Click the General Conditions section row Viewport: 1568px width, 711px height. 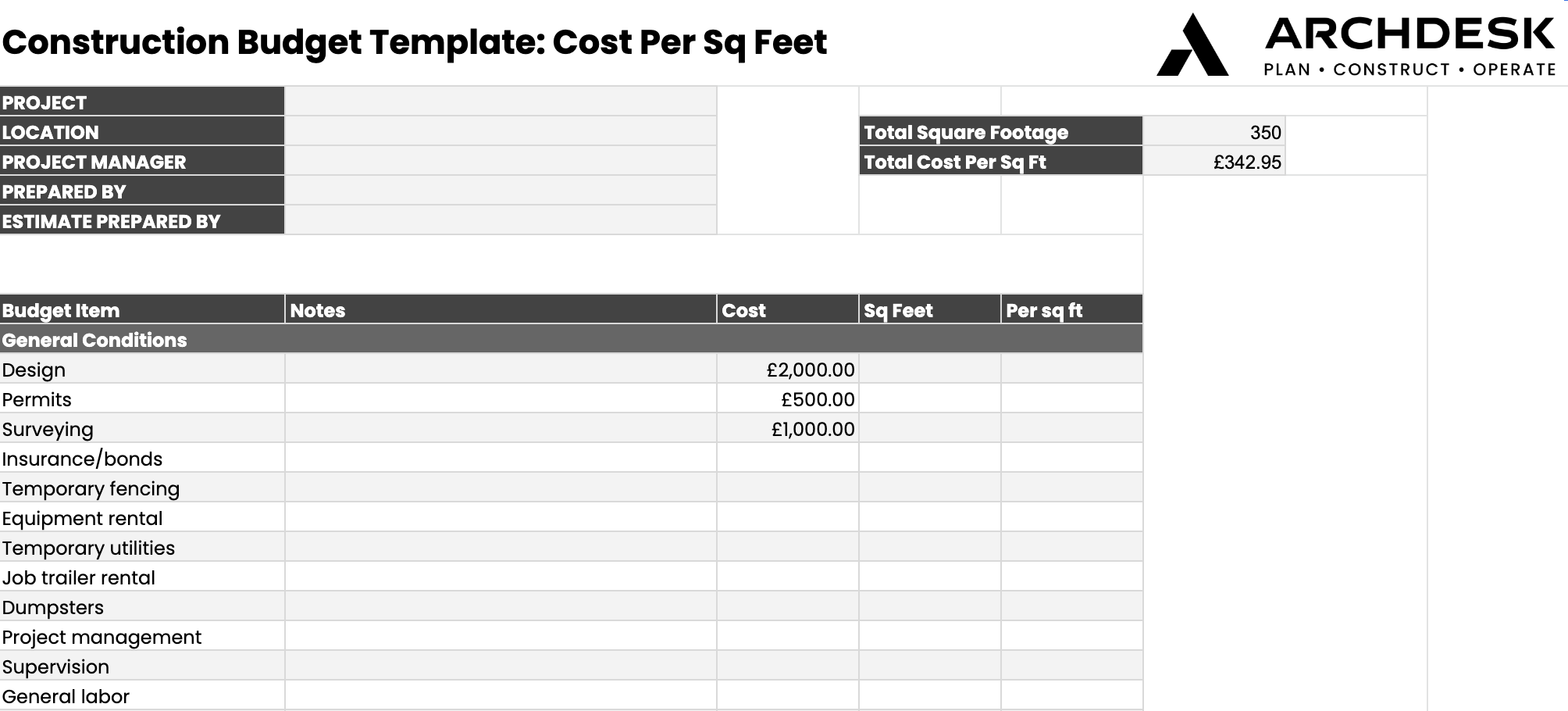pyautogui.click(x=571, y=340)
